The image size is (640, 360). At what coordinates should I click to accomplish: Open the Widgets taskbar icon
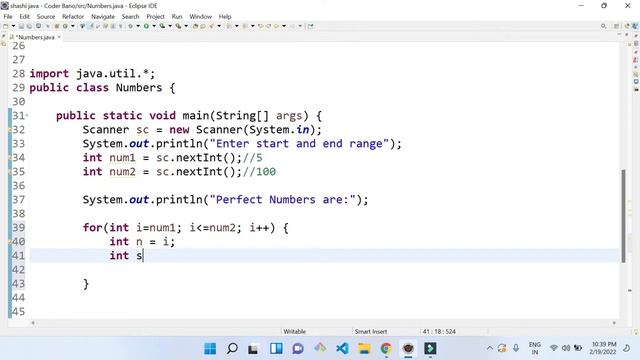pos(276,349)
